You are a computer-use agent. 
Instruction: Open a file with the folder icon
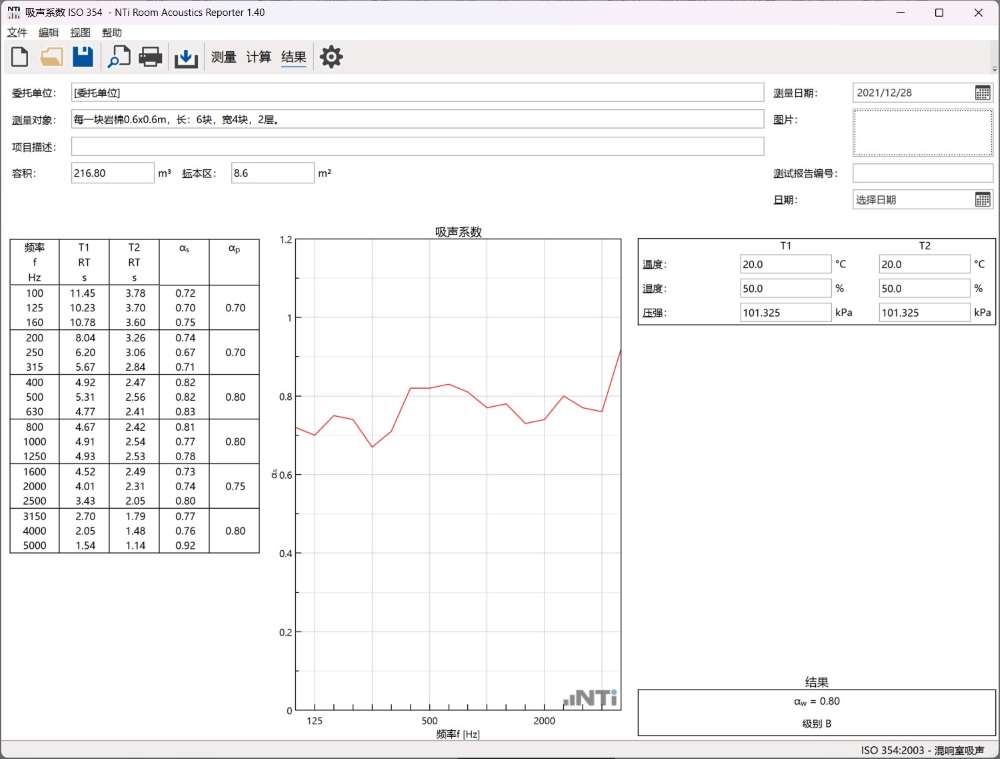(51, 57)
